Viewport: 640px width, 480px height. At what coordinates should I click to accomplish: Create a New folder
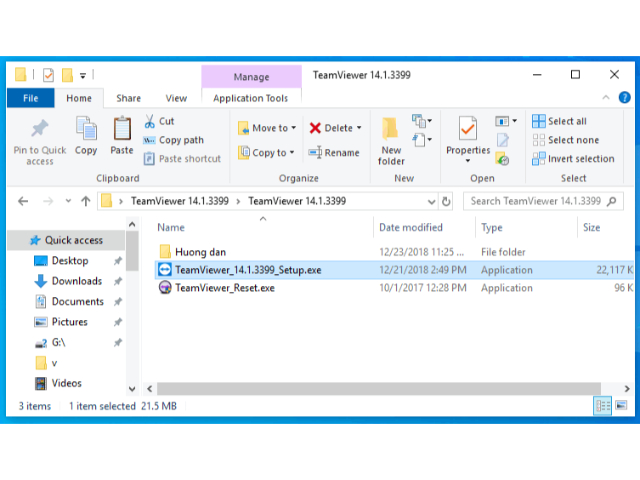click(x=391, y=141)
